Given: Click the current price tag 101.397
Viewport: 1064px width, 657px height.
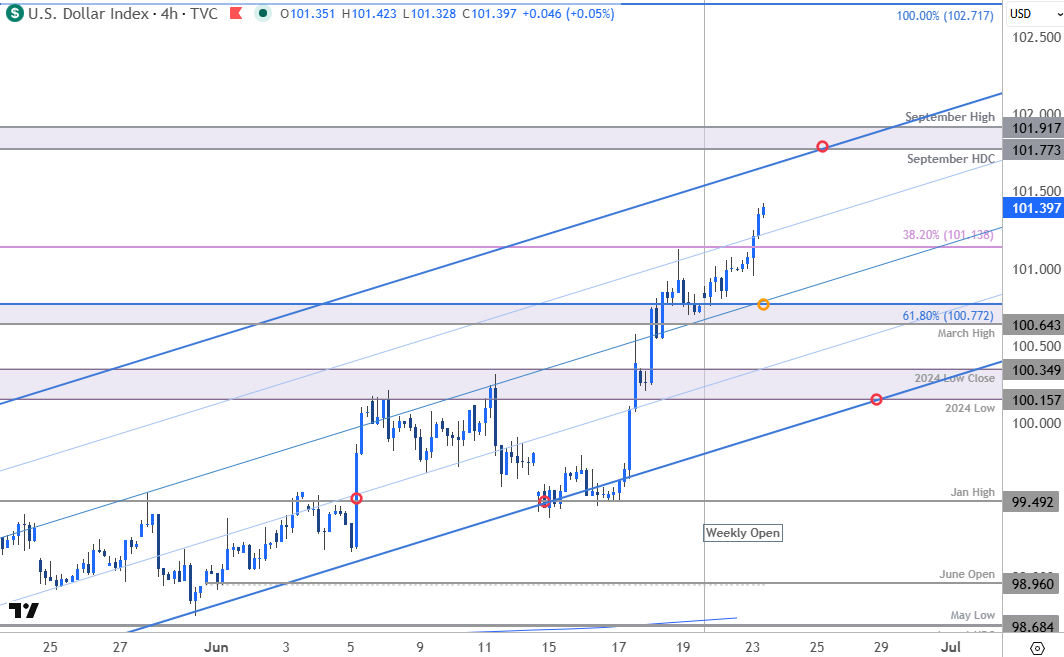Looking at the screenshot, I should tap(1033, 208).
